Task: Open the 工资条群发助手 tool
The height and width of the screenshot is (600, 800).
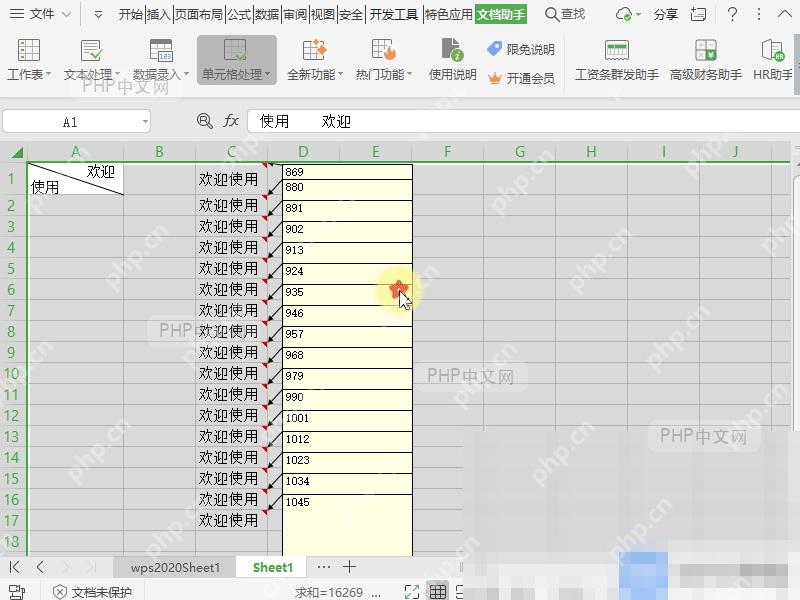Action: pos(616,60)
